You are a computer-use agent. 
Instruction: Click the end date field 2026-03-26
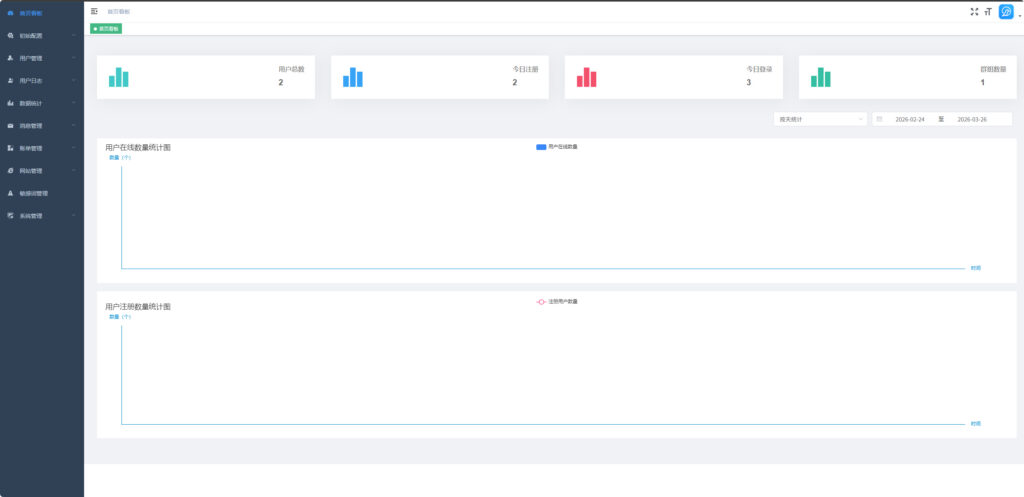click(x=971, y=119)
